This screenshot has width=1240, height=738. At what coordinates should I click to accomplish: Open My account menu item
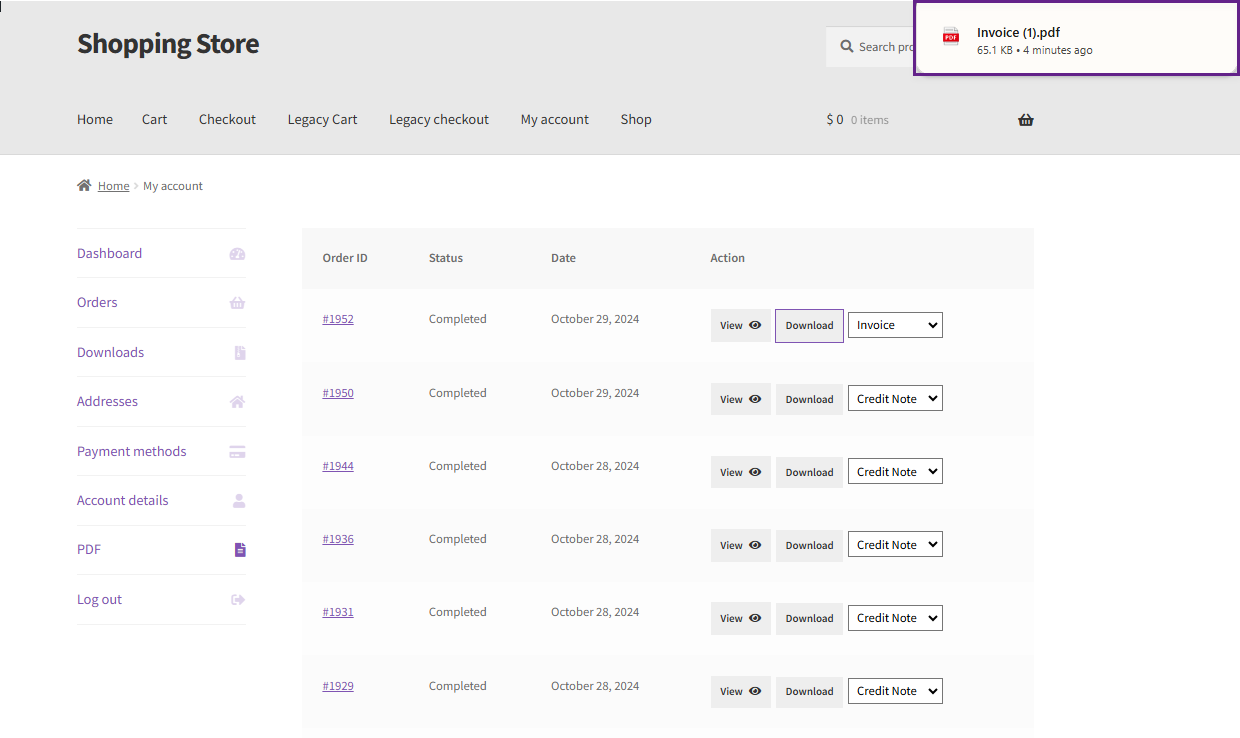click(x=555, y=119)
